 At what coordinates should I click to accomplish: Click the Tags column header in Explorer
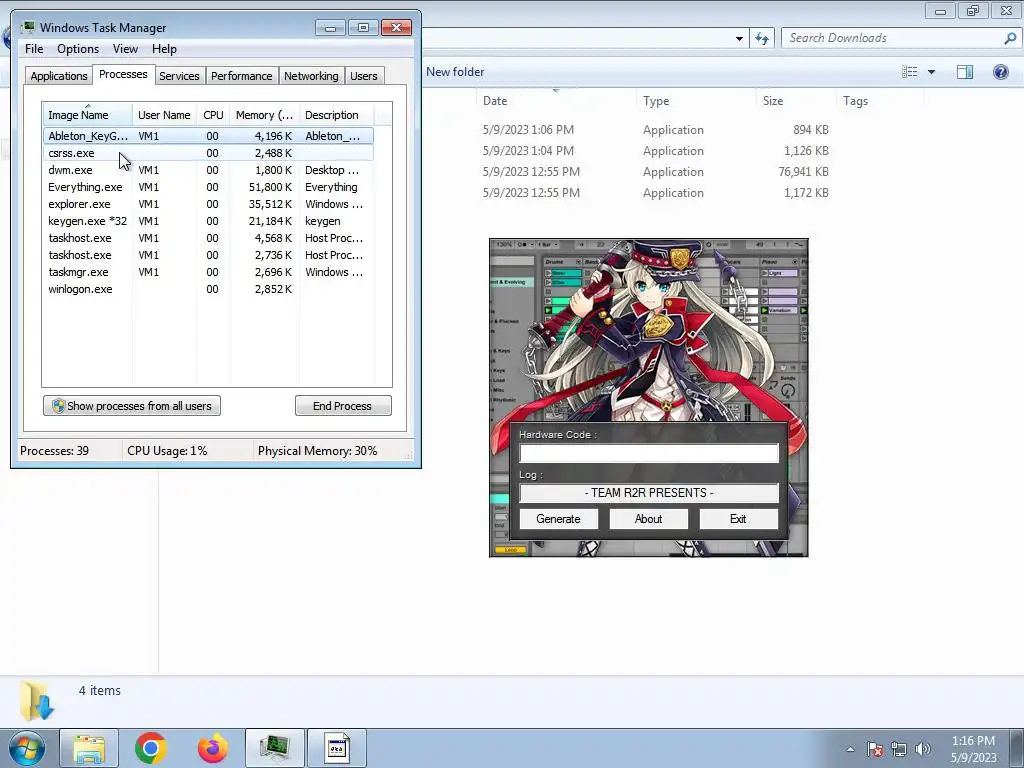[x=879, y=101]
